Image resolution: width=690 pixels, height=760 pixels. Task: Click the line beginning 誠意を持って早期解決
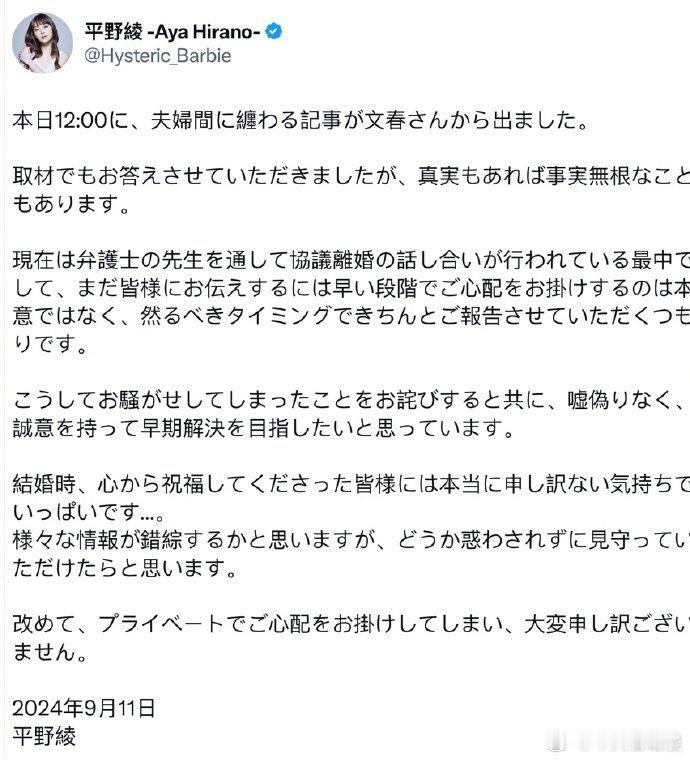point(263,428)
